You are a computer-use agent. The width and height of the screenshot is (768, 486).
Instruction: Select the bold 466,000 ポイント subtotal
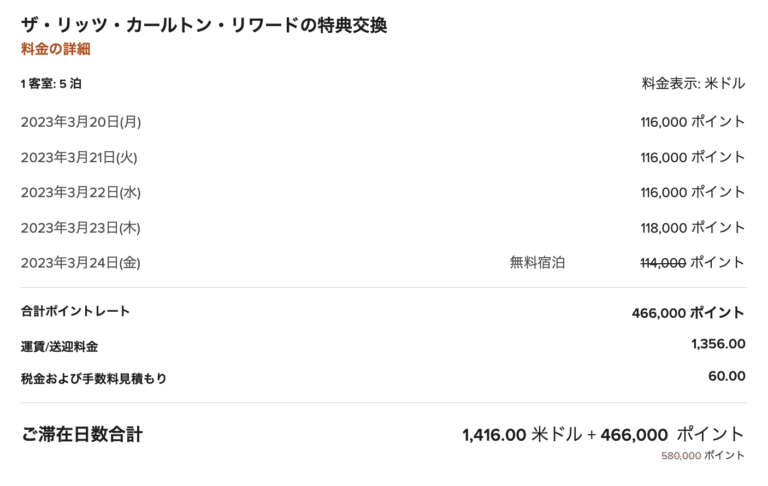tap(688, 313)
